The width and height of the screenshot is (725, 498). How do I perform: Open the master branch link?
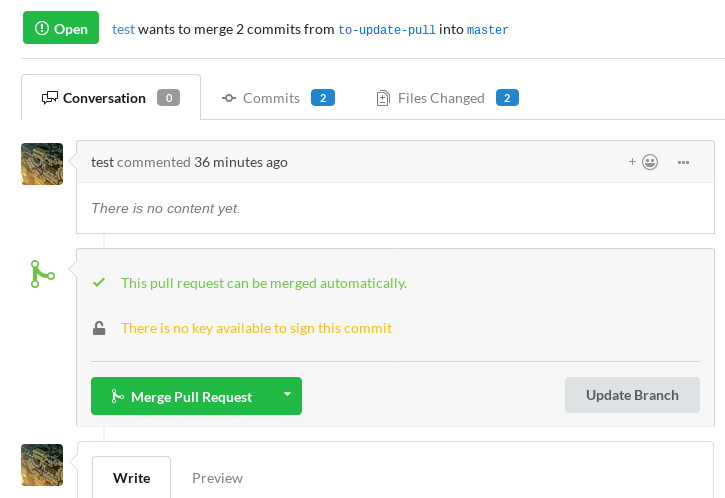488,30
